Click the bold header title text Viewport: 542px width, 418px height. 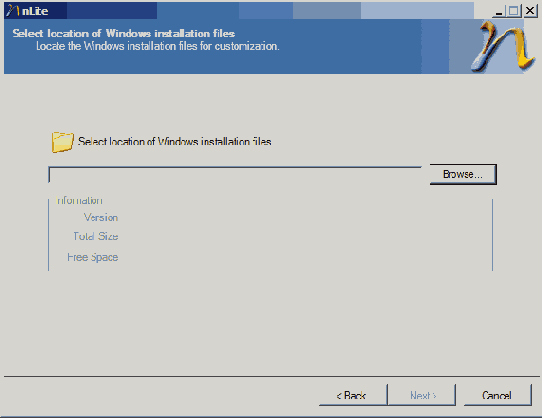click(124, 33)
